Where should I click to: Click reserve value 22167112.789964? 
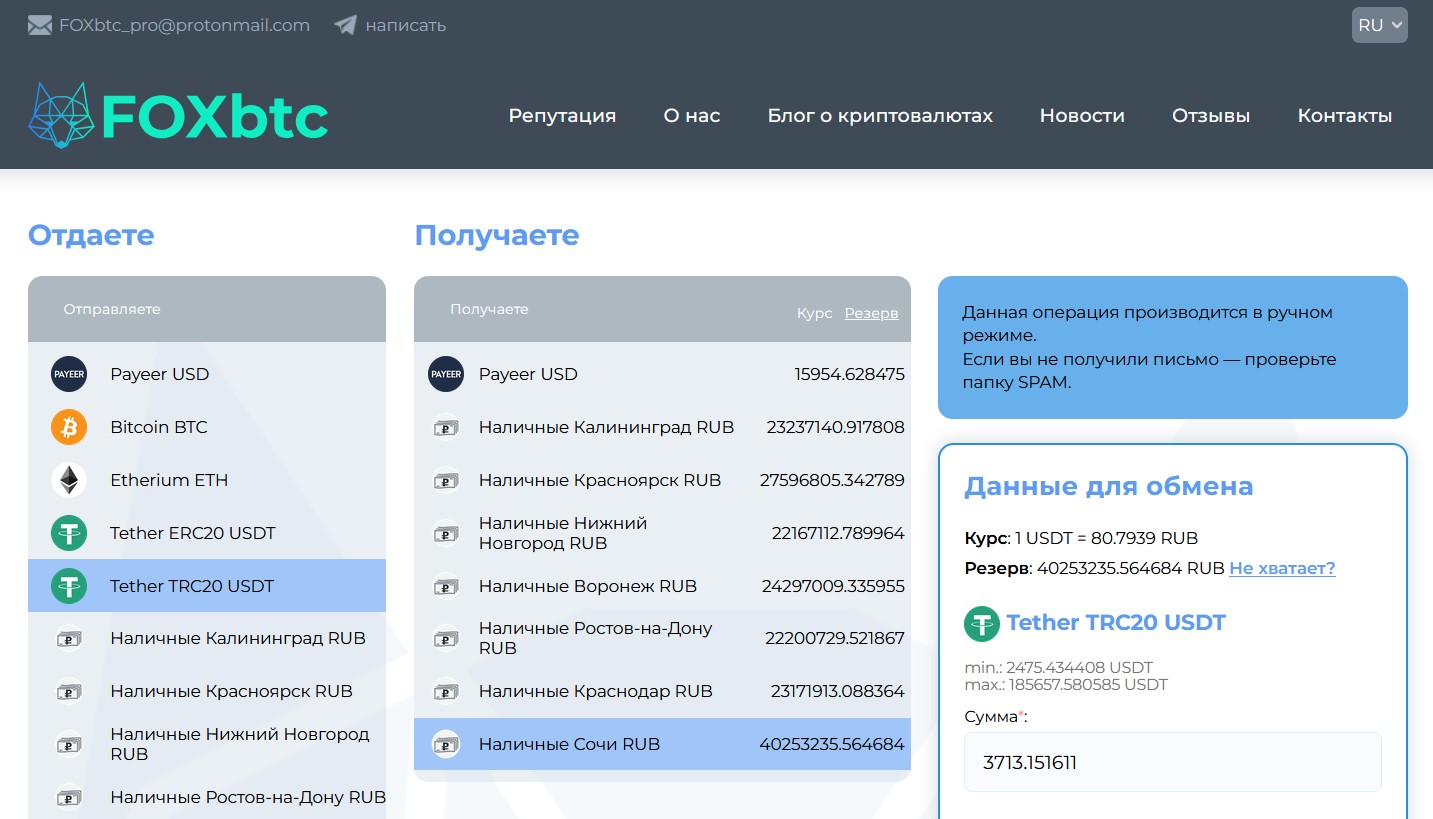click(838, 533)
